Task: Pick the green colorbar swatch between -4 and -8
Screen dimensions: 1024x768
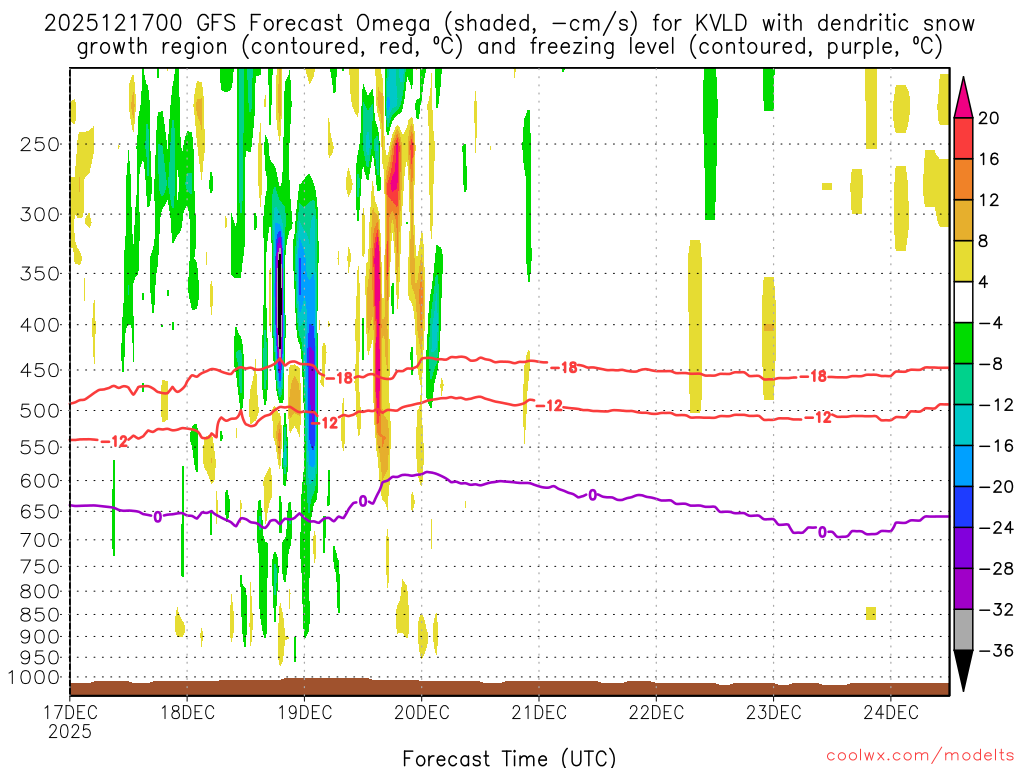Action: point(964,343)
